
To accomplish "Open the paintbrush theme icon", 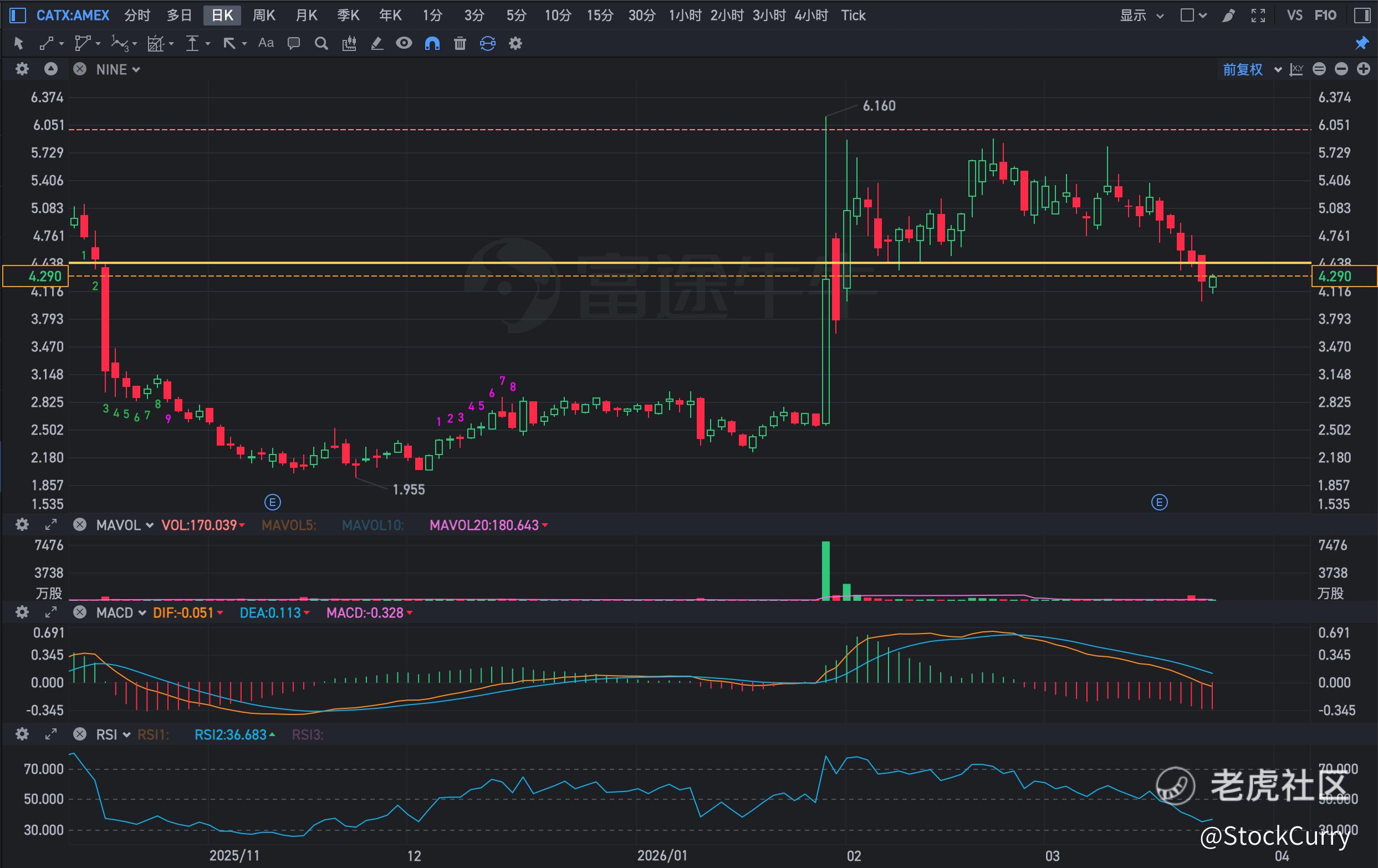I will pyautogui.click(x=1228, y=16).
